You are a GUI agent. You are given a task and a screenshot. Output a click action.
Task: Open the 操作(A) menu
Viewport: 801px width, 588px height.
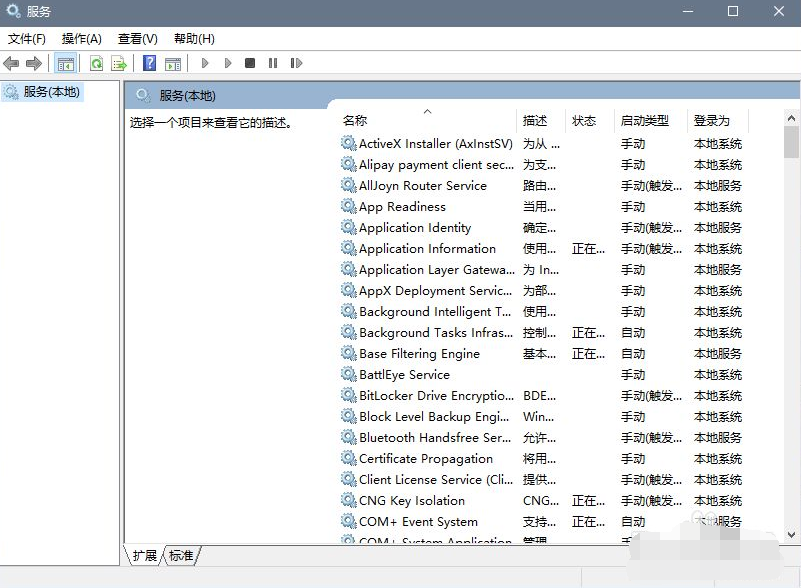tap(82, 39)
